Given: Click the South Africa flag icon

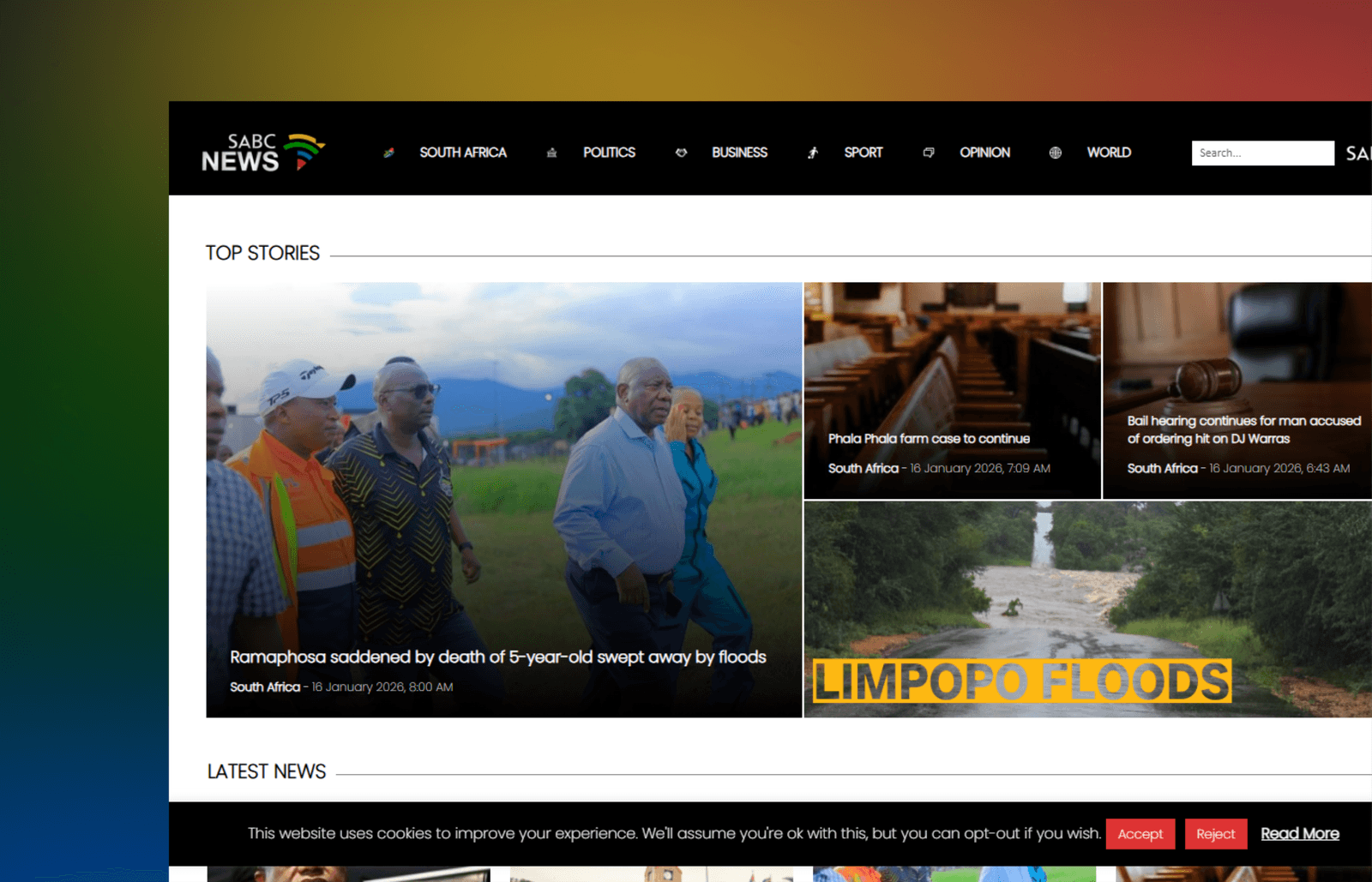Looking at the screenshot, I should [x=388, y=153].
